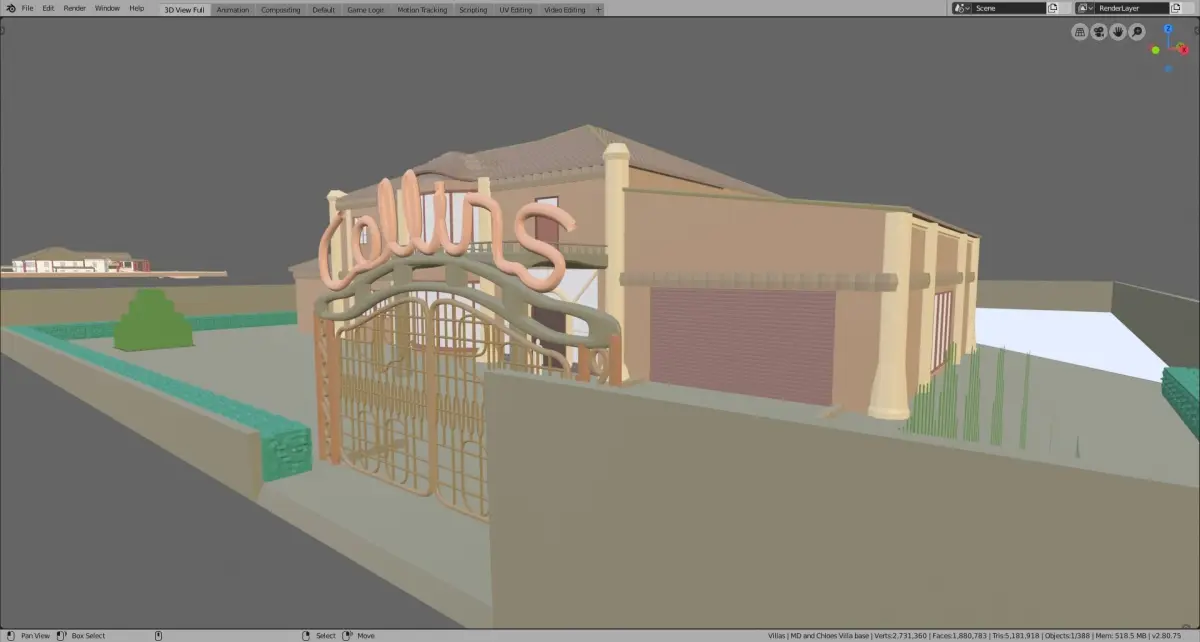Click the green bush in the yard
This screenshot has height=642, width=1200.
(x=153, y=320)
